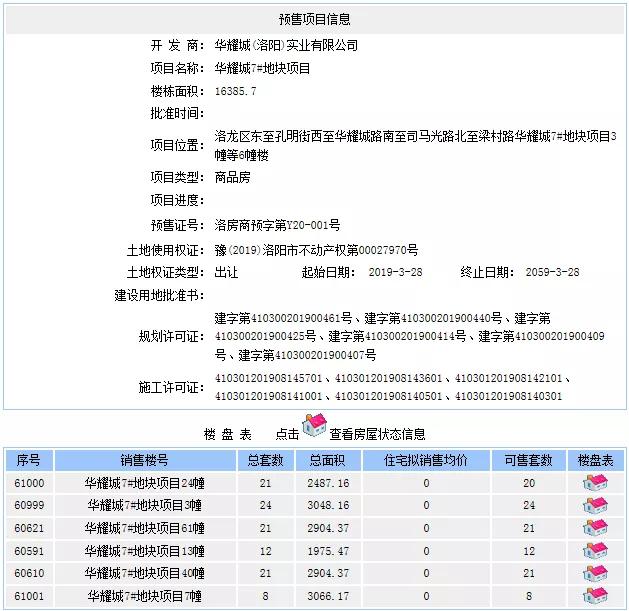Image resolution: width=629 pixels, height=611 pixels.
Task: Click 预售项目信息 panel title
Action: point(314,19)
